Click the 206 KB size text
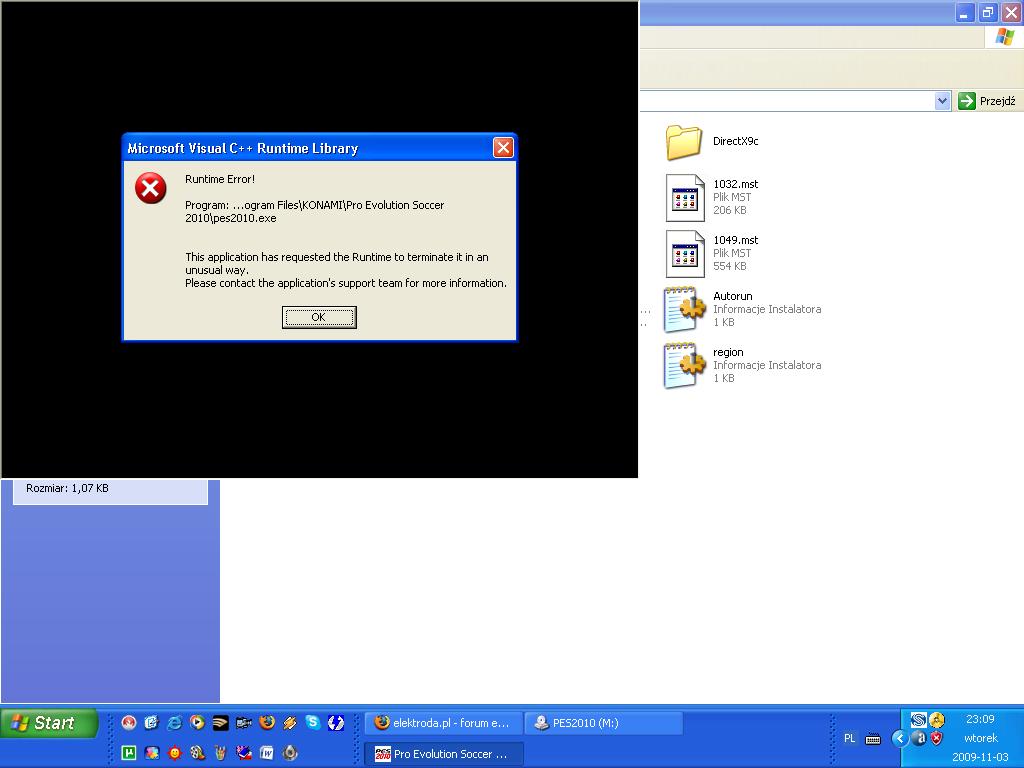The height and width of the screenshot is (768, 1024). point(729,210)
